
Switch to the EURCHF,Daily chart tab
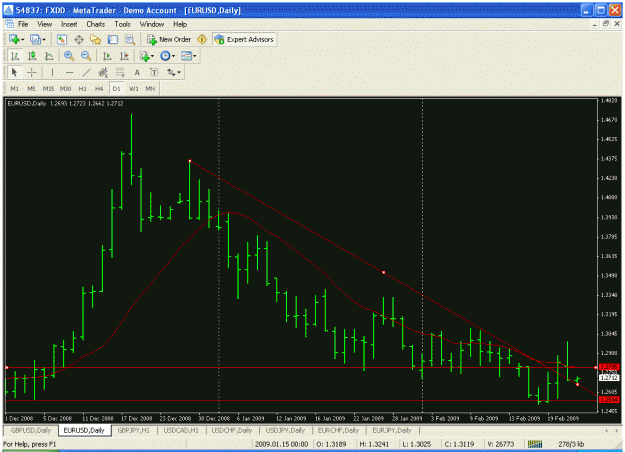(338, 430)
